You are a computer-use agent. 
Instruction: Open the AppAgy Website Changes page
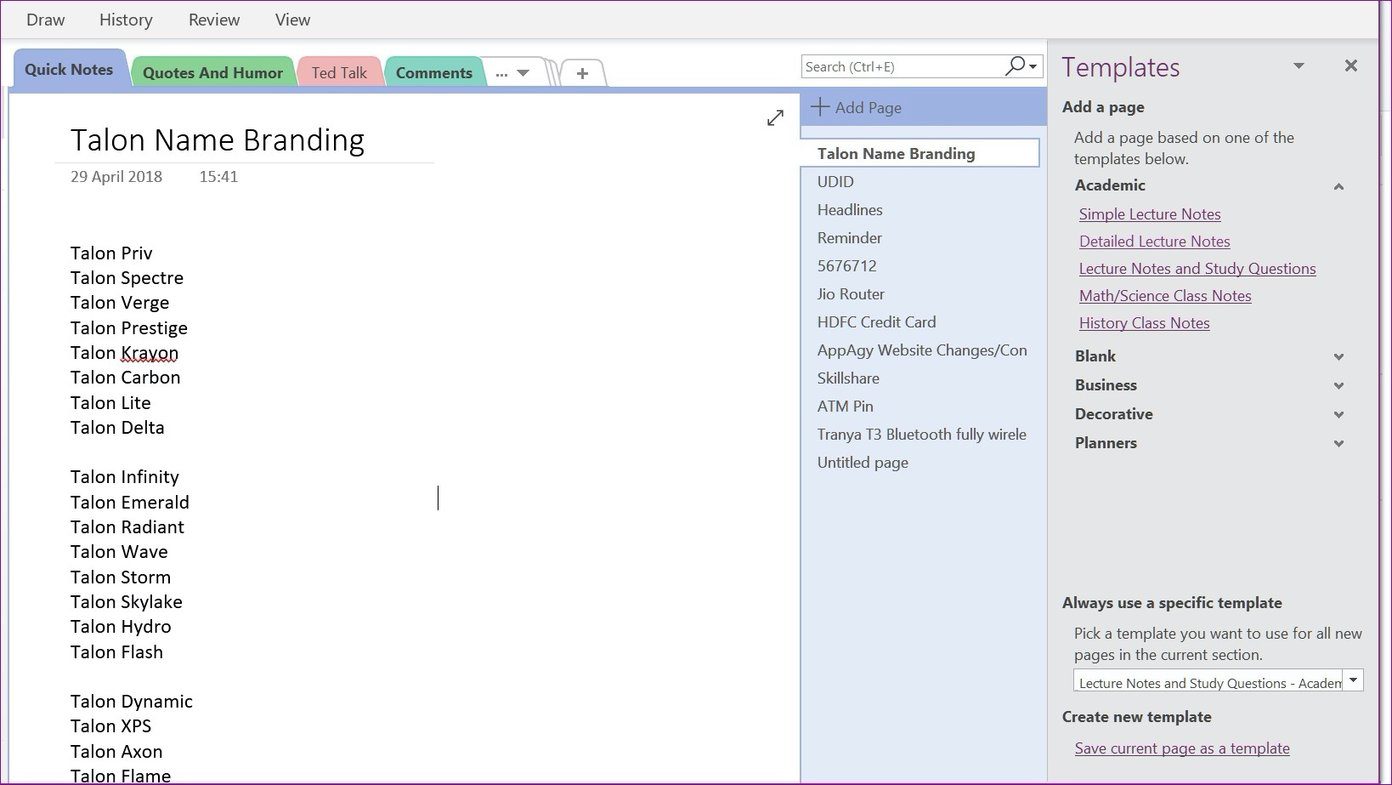click(x=920, y=349)
